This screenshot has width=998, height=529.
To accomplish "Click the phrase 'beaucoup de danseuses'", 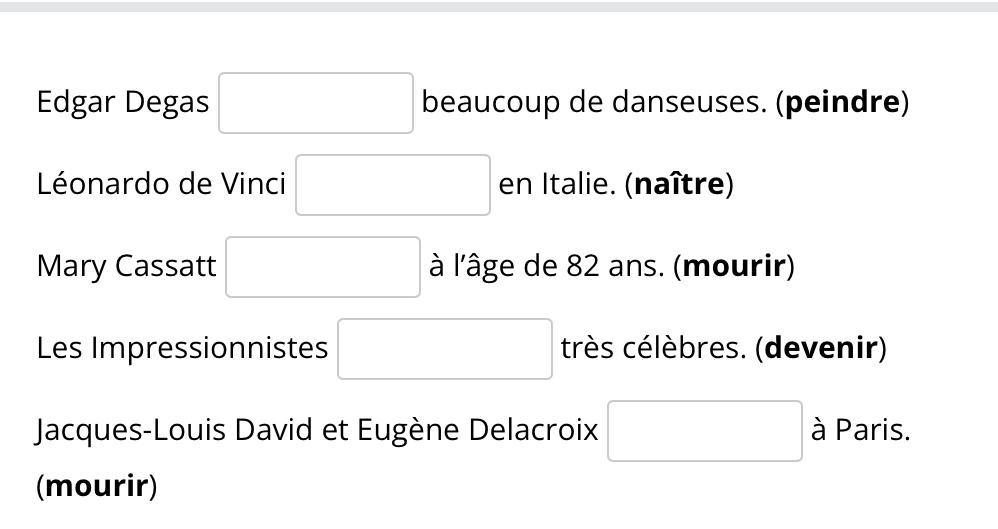I will (x=593, y=102).
